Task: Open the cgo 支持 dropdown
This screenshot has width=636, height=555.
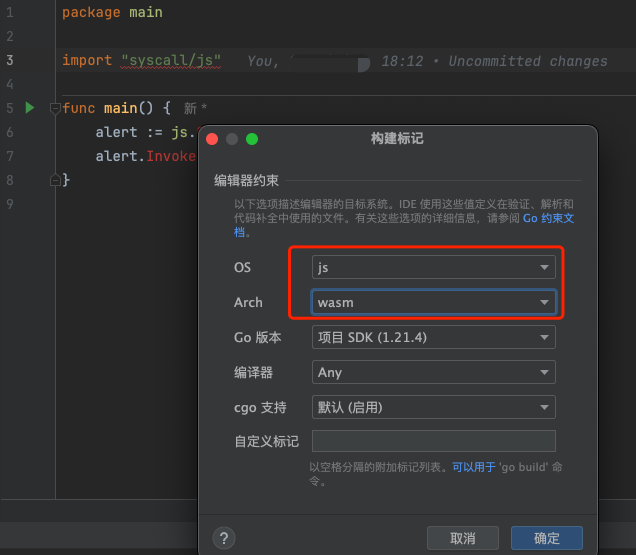Action: click(433, 407)
